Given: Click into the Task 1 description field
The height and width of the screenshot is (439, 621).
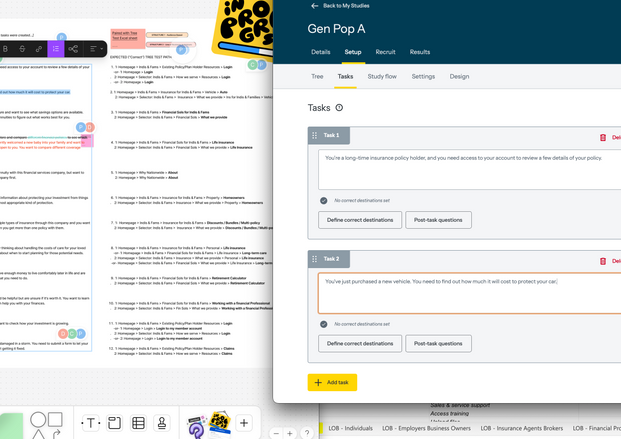Looking at the screenshot, I should coord(469,170).
